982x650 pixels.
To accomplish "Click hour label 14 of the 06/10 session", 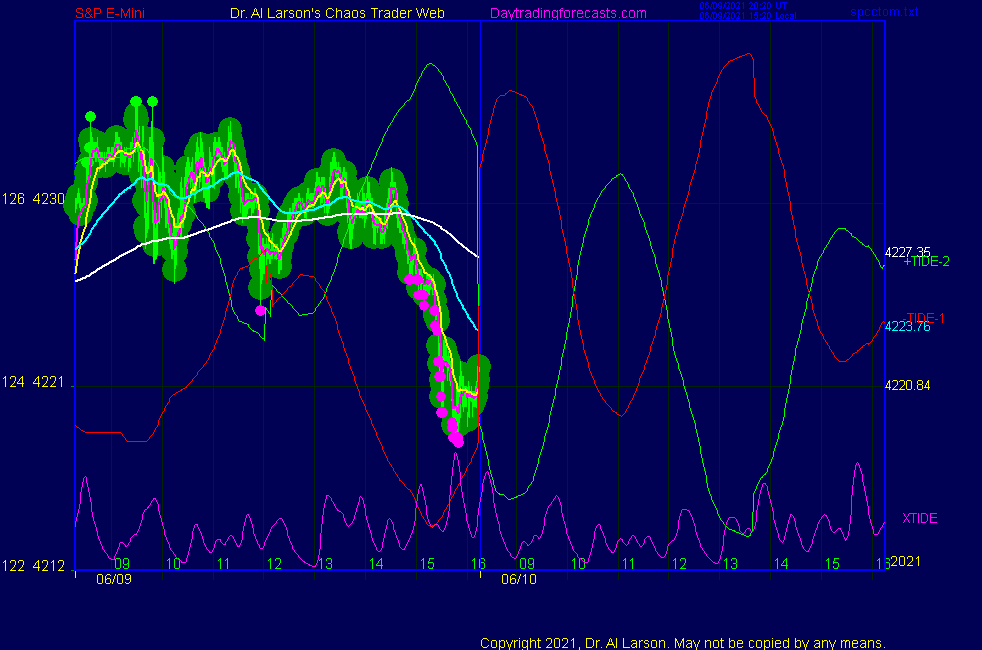I will point(781,564).
